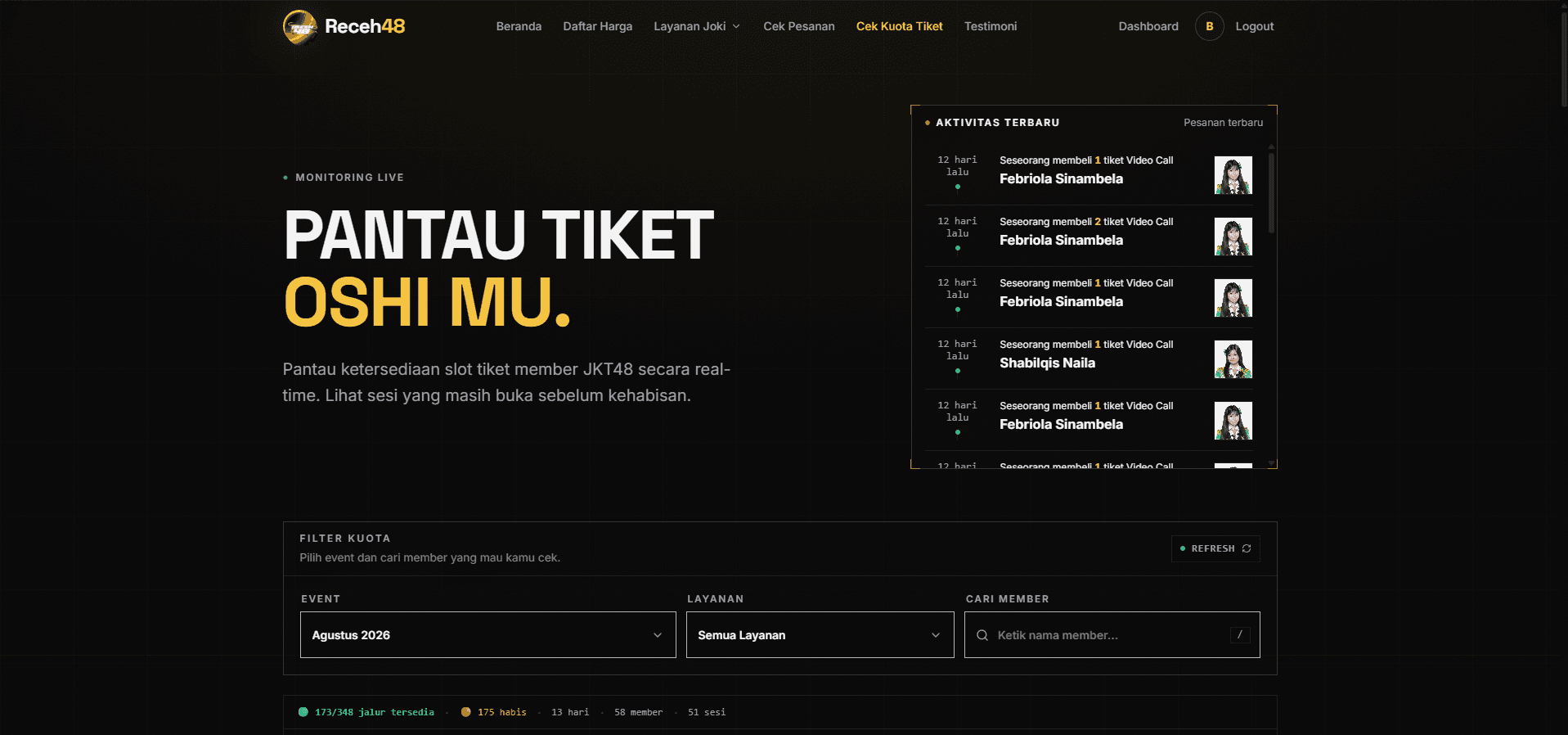The width and height of the screenshot is (1568, 735).
Task: Click the refresh arrows icon
Action: click(x=1247, y=548)
